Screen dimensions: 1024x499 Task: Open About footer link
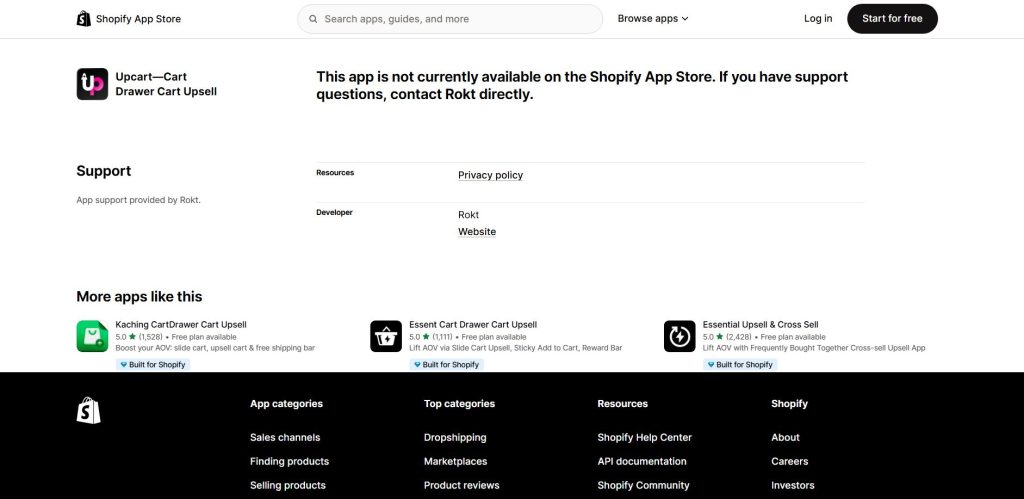785,437
